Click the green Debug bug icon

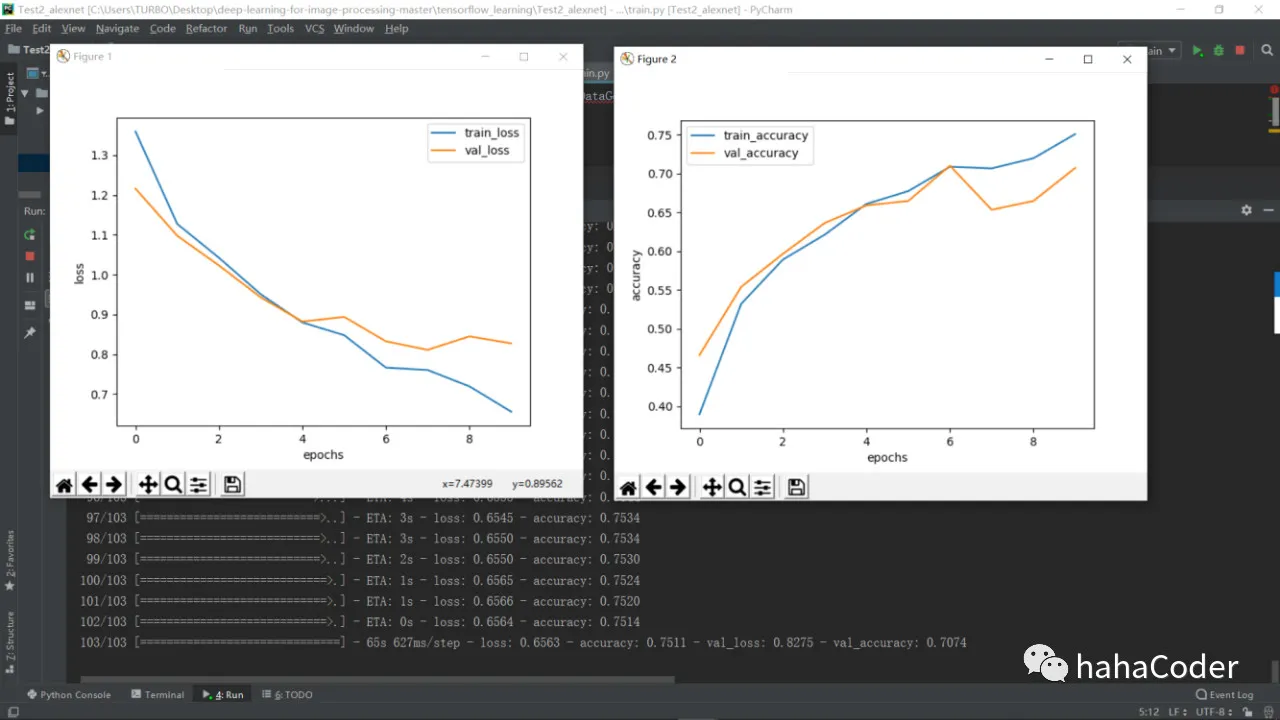click(1218, 50)
